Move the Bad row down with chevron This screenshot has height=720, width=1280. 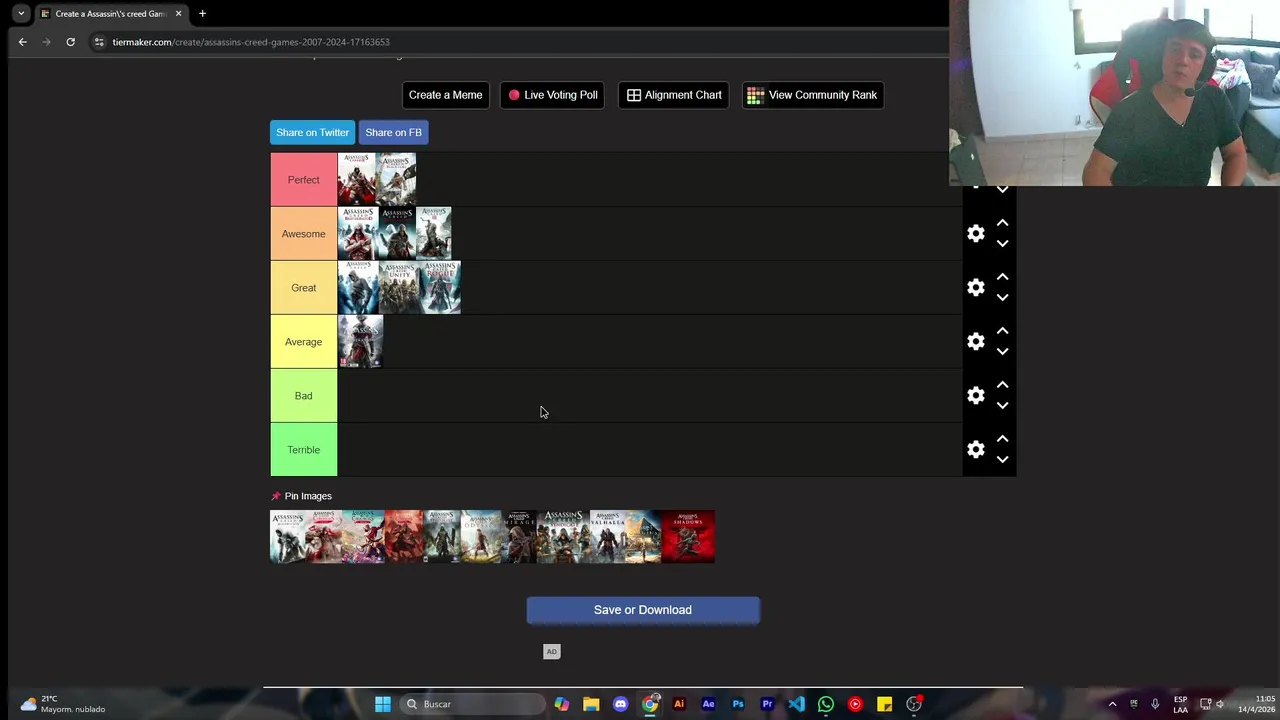(1002, 406)
